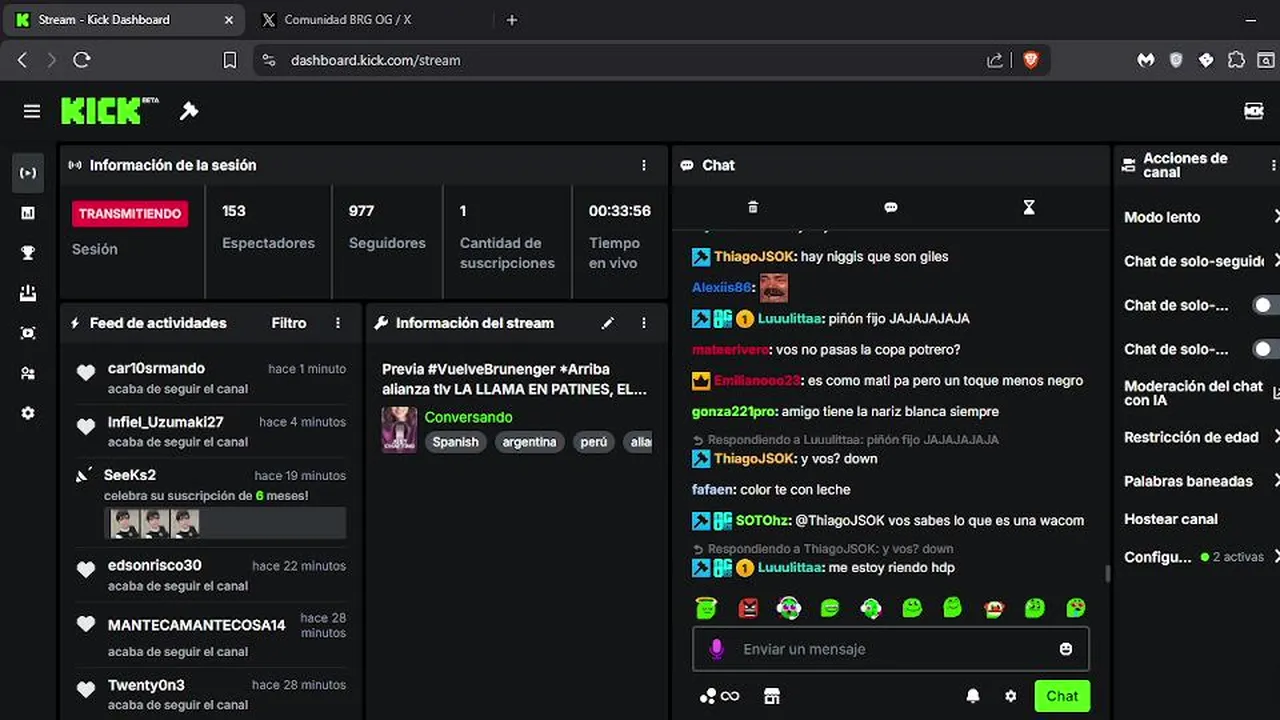Open the trophy achievements sidebar icon
The width and height of the screenshot is (1280, 720).
[28, 253]
